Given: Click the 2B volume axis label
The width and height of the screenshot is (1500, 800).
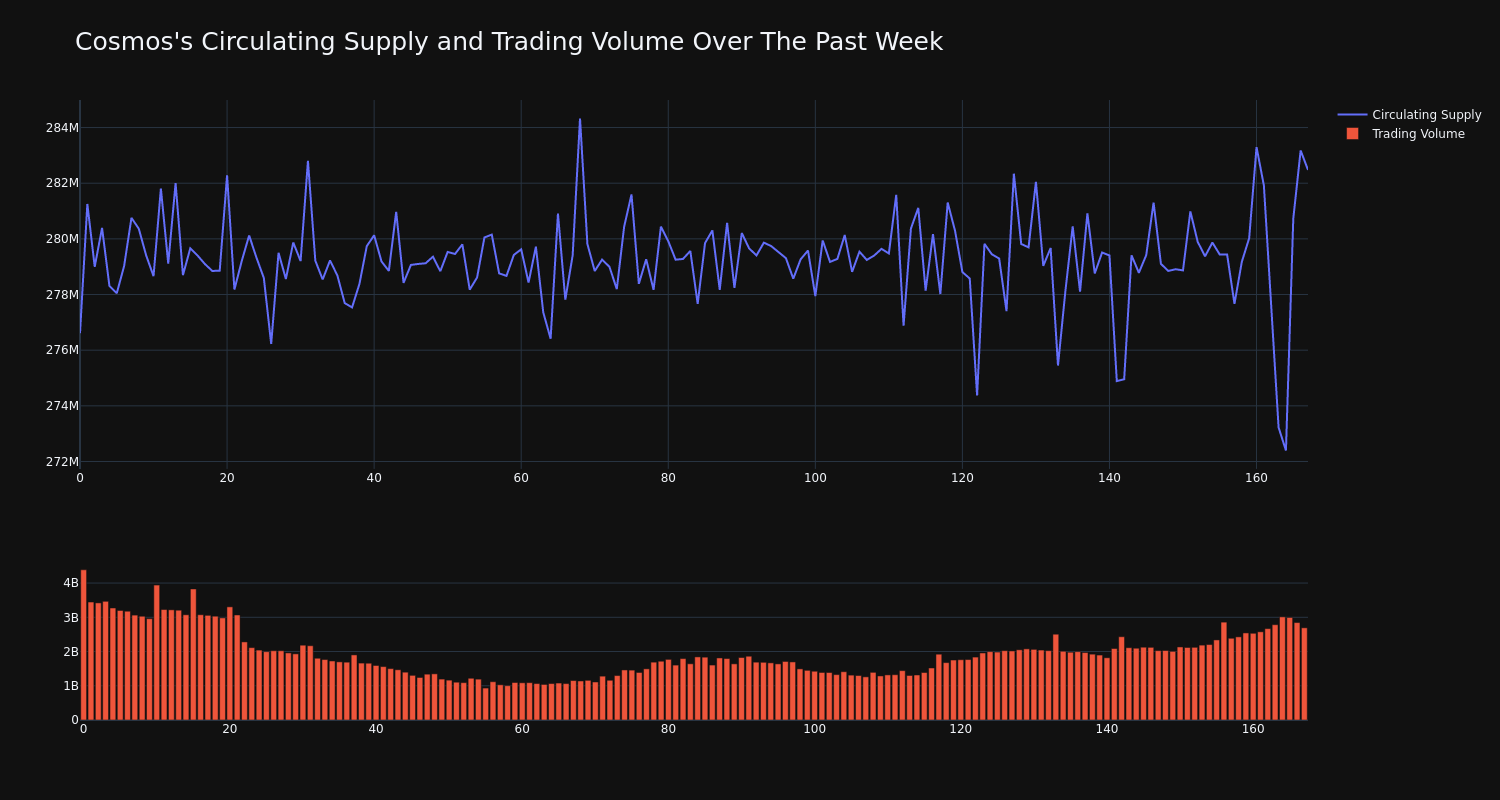Looking at the screenshot, I should [x=71, y=652].
